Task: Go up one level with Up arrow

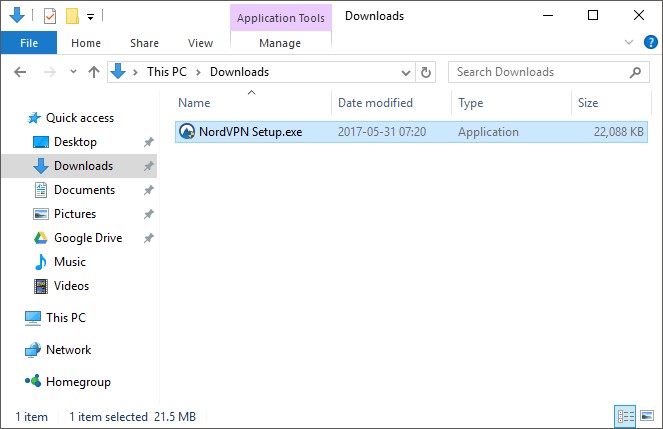Action: [95, 72]
